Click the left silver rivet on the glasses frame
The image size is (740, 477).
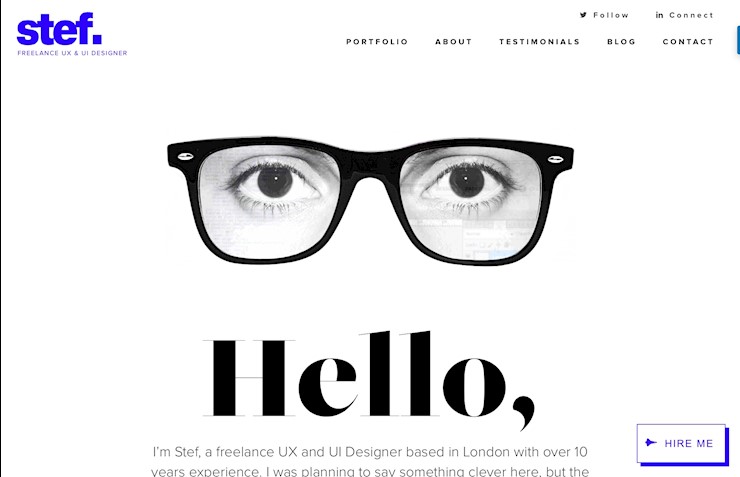coord(185,156)
